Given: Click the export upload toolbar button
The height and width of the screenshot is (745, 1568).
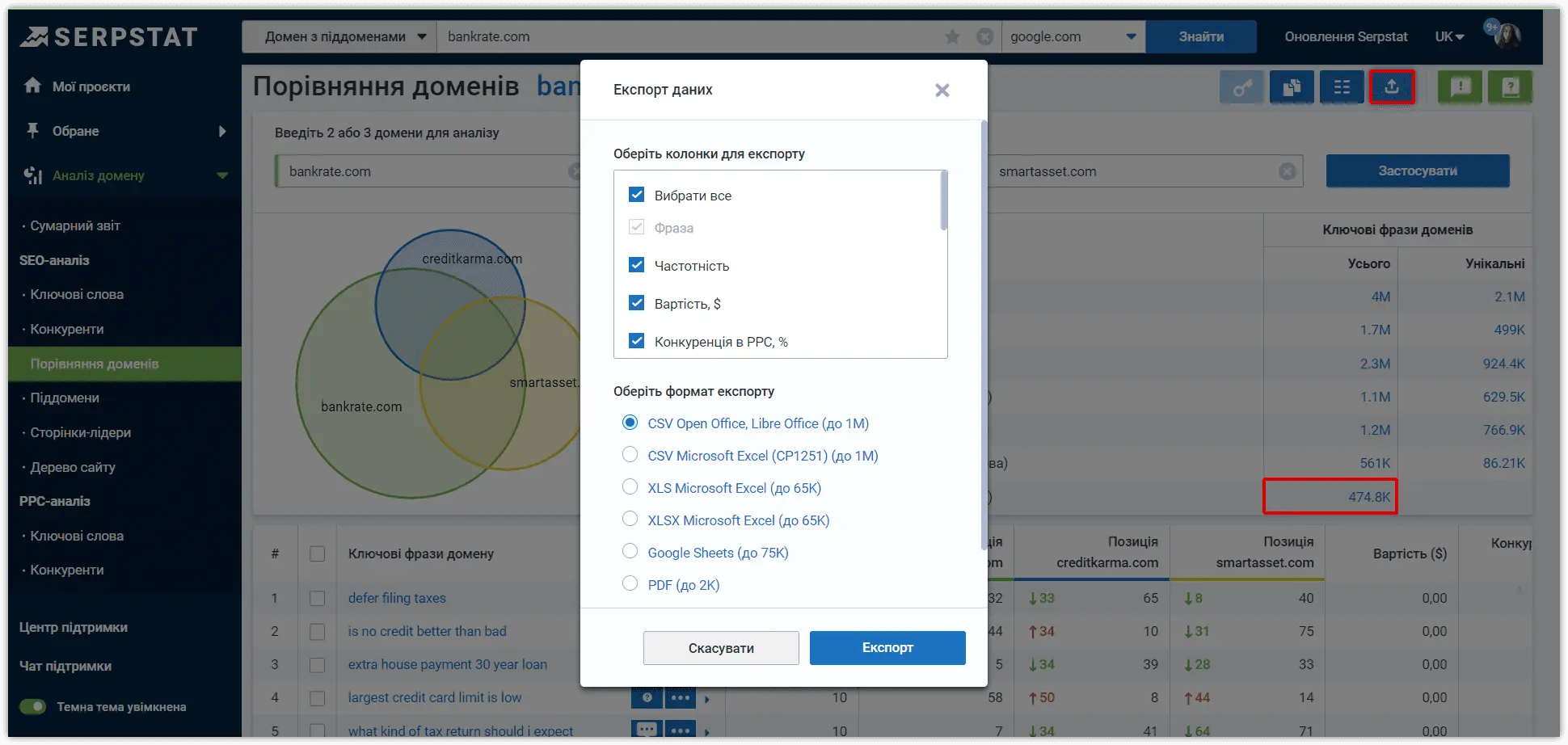Looking at the screenshot, I should [x=1392, y=87].
